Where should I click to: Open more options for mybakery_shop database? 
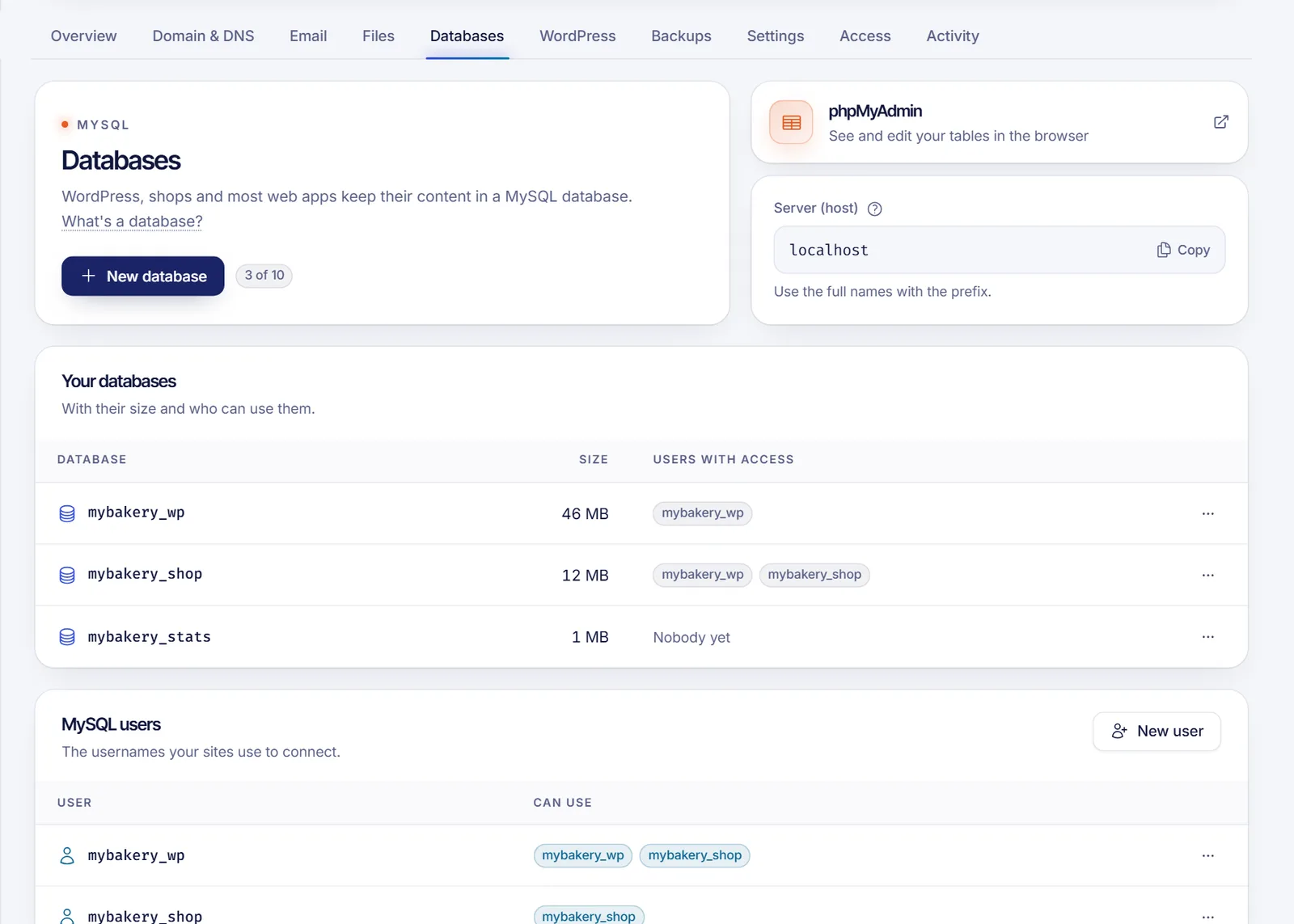[x=1207, y=575]
